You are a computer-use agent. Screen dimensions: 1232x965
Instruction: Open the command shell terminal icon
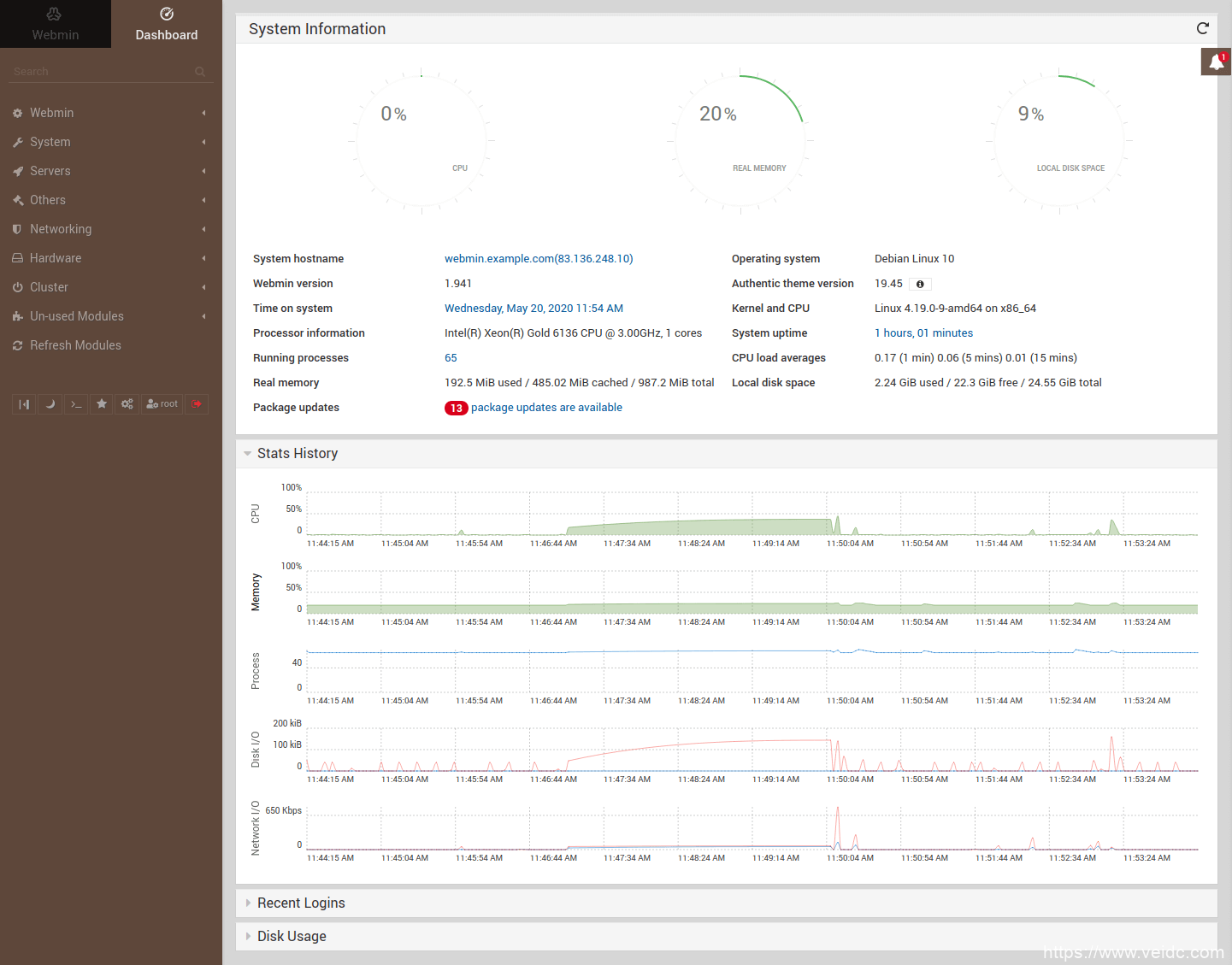click(x=76, y=404)
